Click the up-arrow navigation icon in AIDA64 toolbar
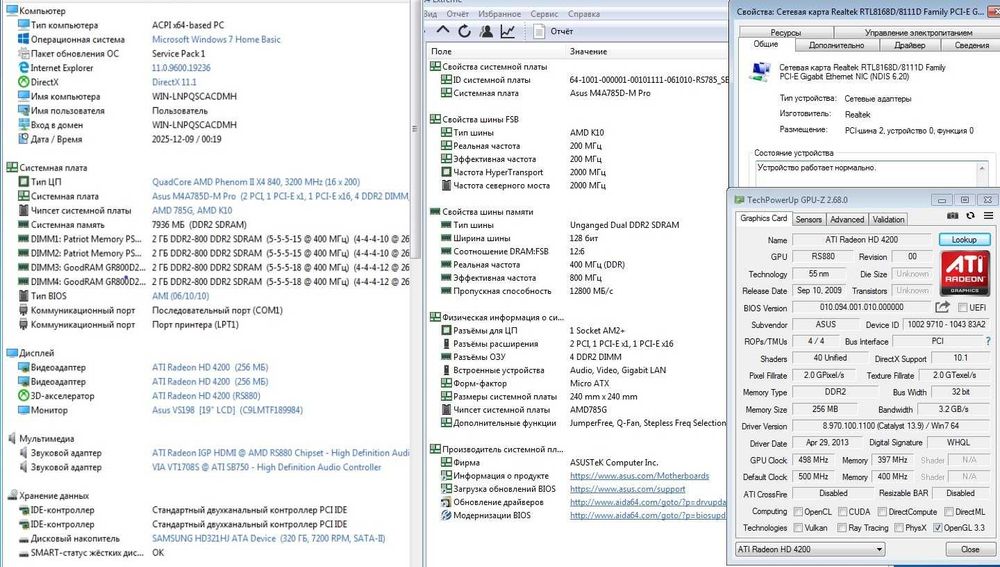The height and width of the screenshot is (567, 1000). [443, 31]
